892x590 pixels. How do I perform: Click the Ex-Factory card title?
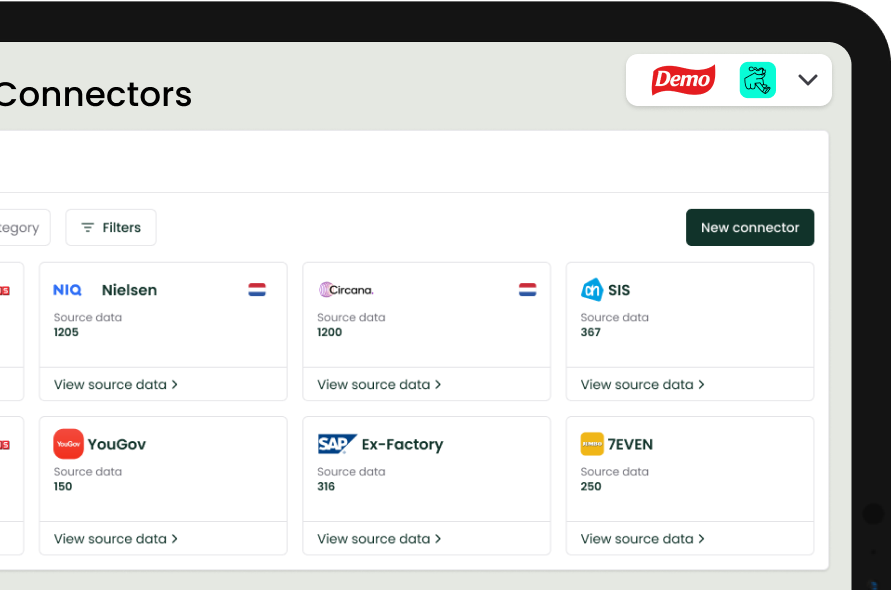pos(402,444)
